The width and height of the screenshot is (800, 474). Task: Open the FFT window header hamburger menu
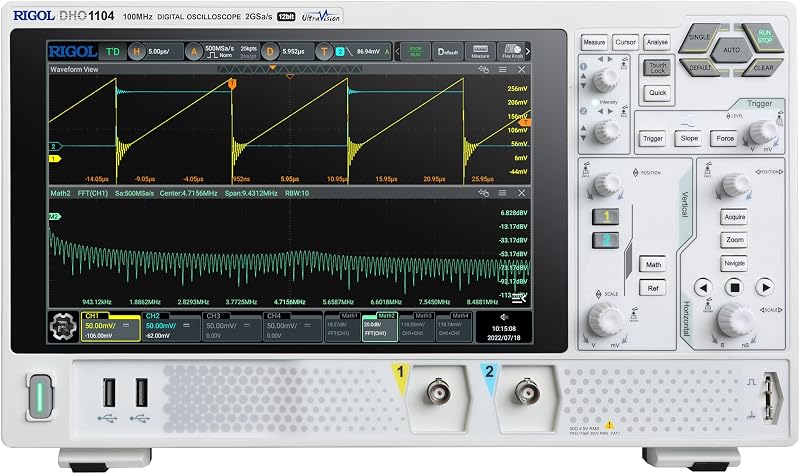tap(503, 193)
